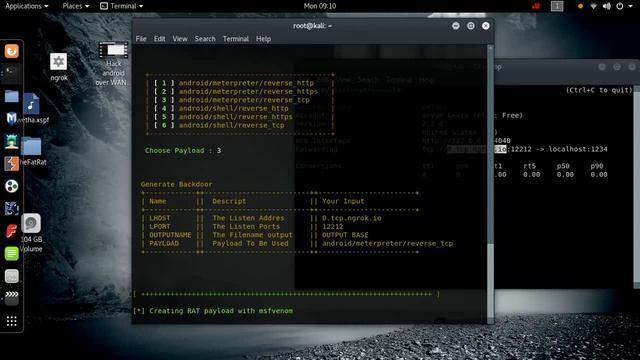
Task: Click '(Ctrl+C to quit)' in ngrok window
Action: [x=599, y=90]
